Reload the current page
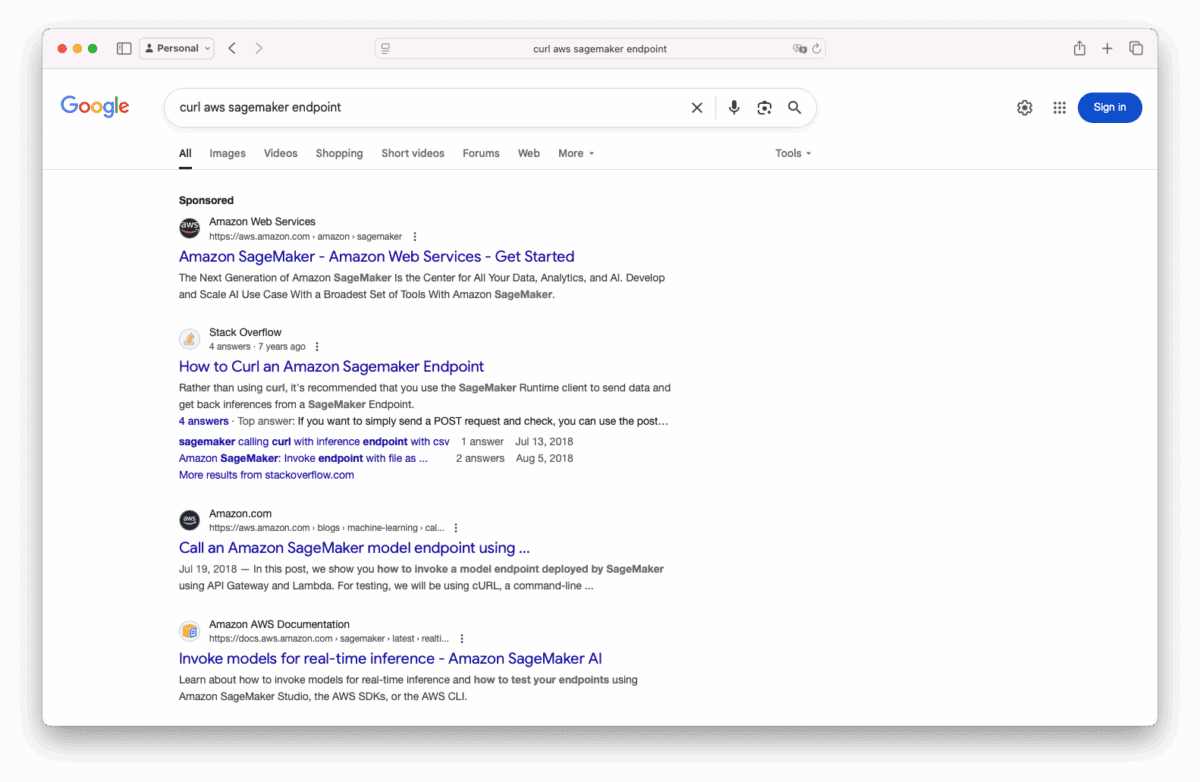 pyautogui.click(x=816, y=47)
